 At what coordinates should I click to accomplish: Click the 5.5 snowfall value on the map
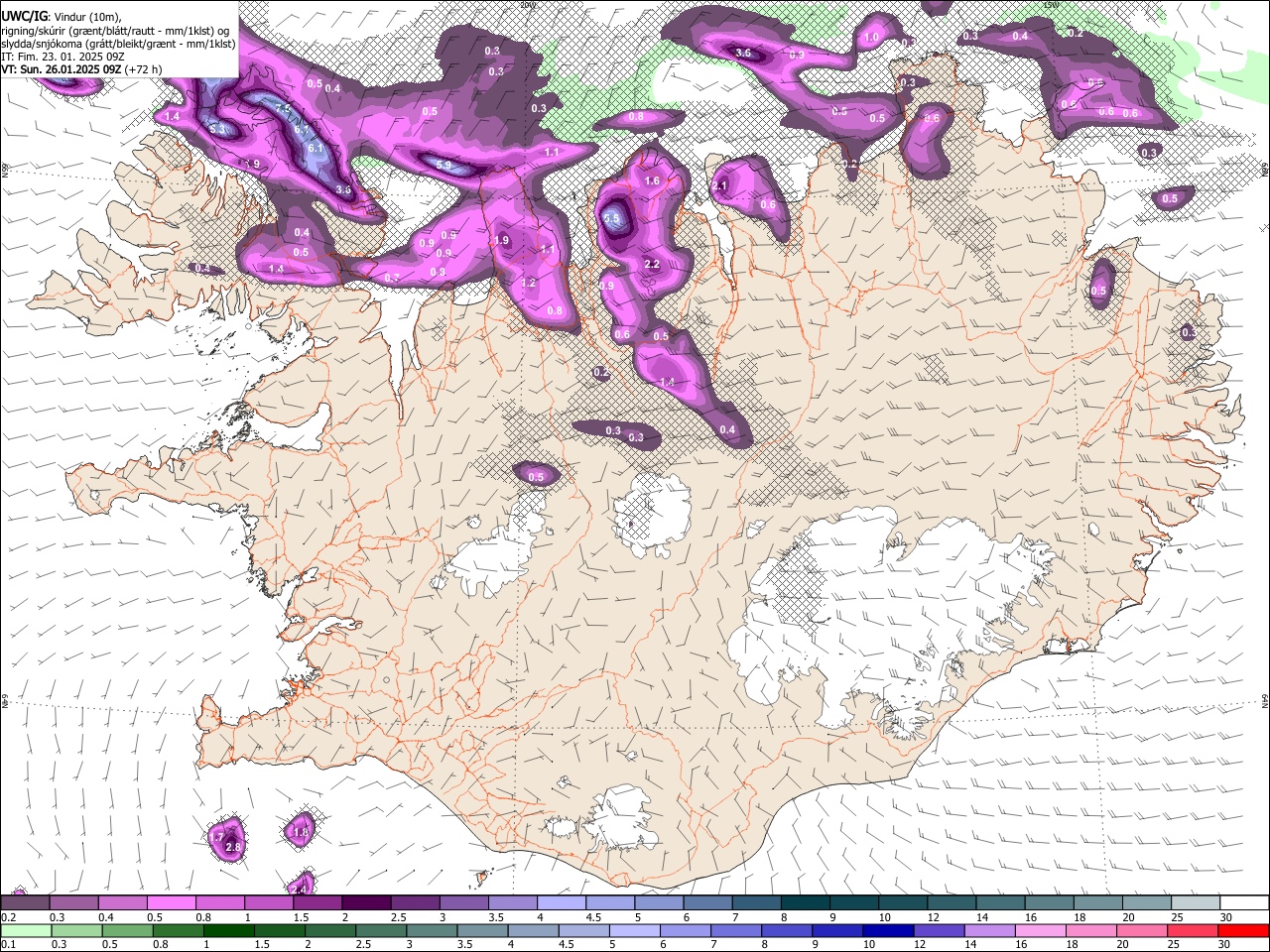(612, 218)
